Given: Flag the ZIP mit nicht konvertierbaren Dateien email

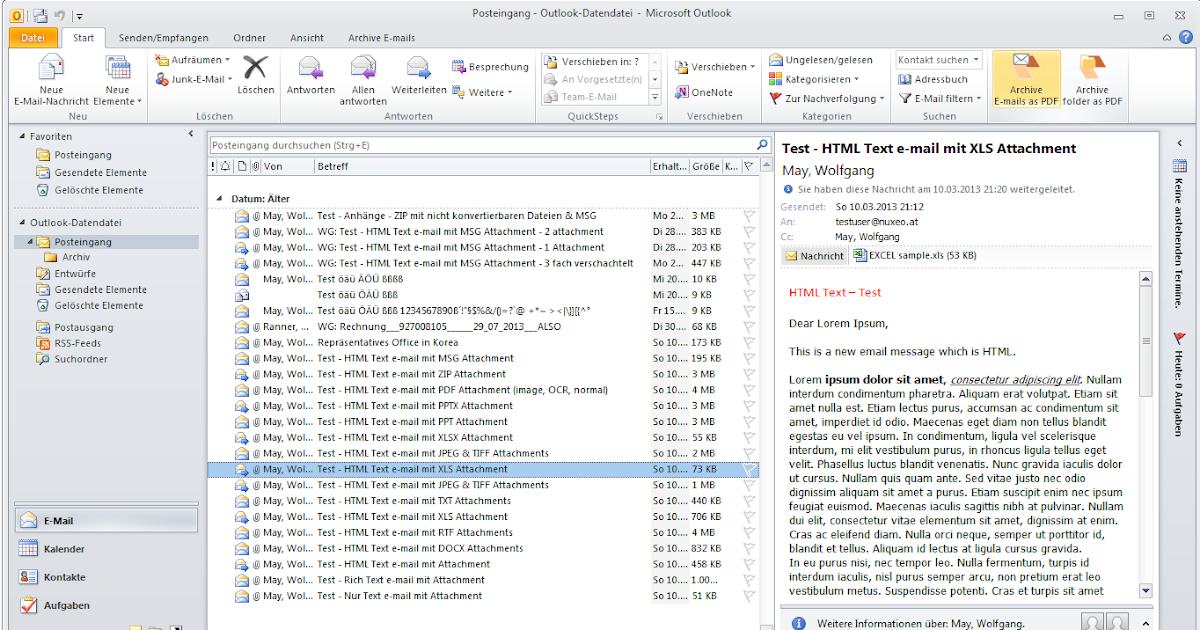Looking at the screenshot, I should (749, 215).
